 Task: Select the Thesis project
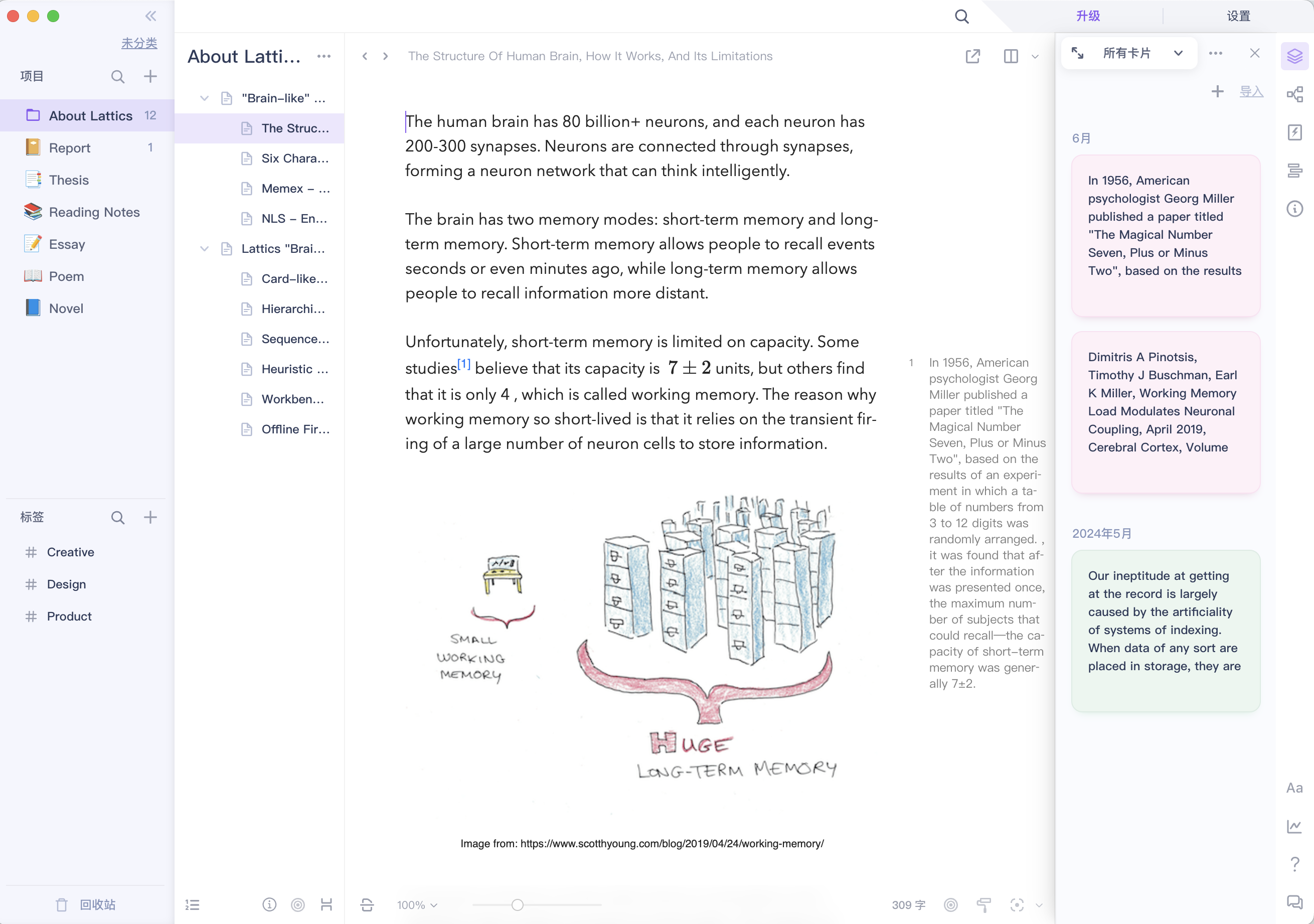point(87,180)
